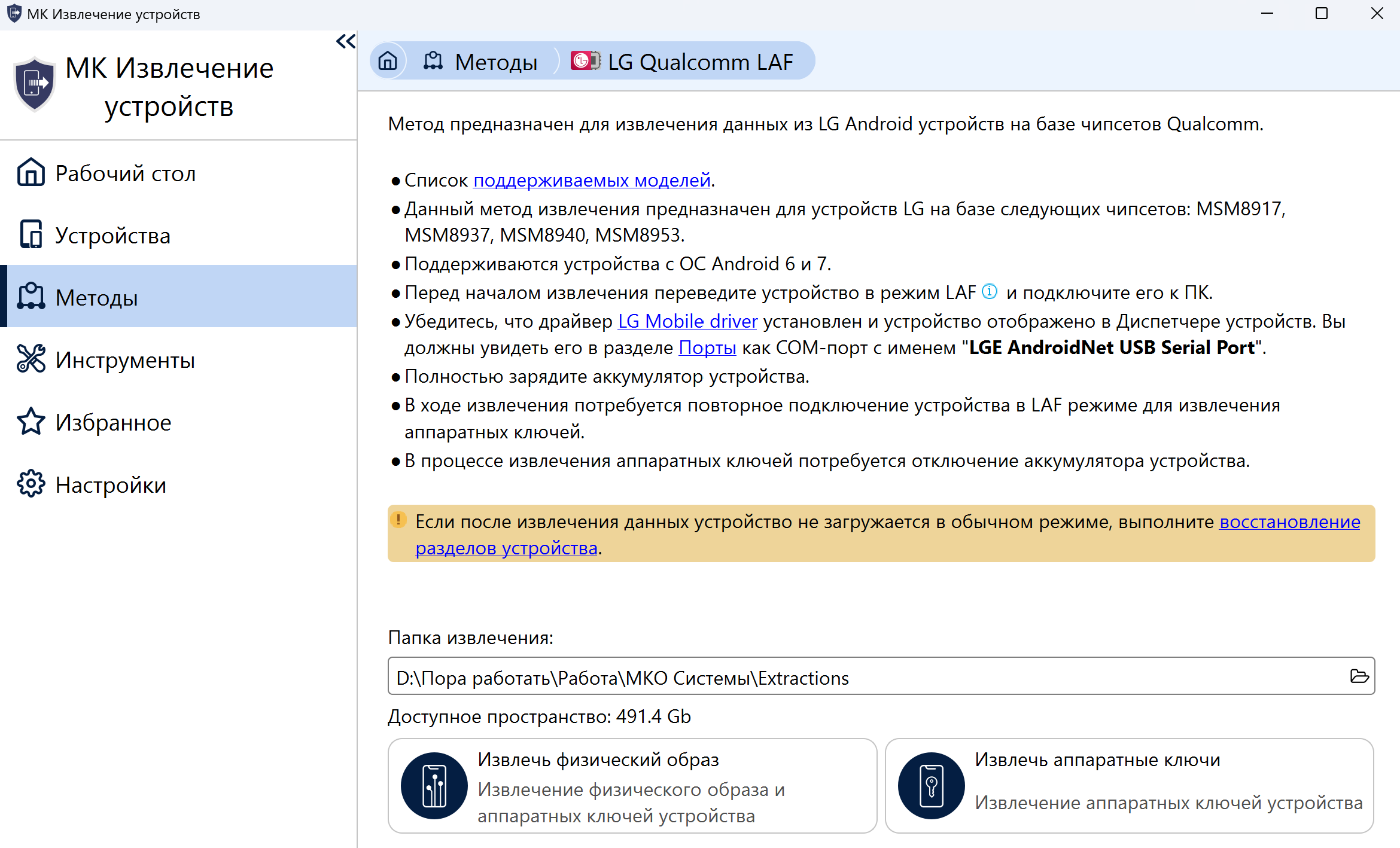This screenshot has width=1400, height=848.
Task: Click the methods icon in the sidebar
Action: [x=31, y=297]
